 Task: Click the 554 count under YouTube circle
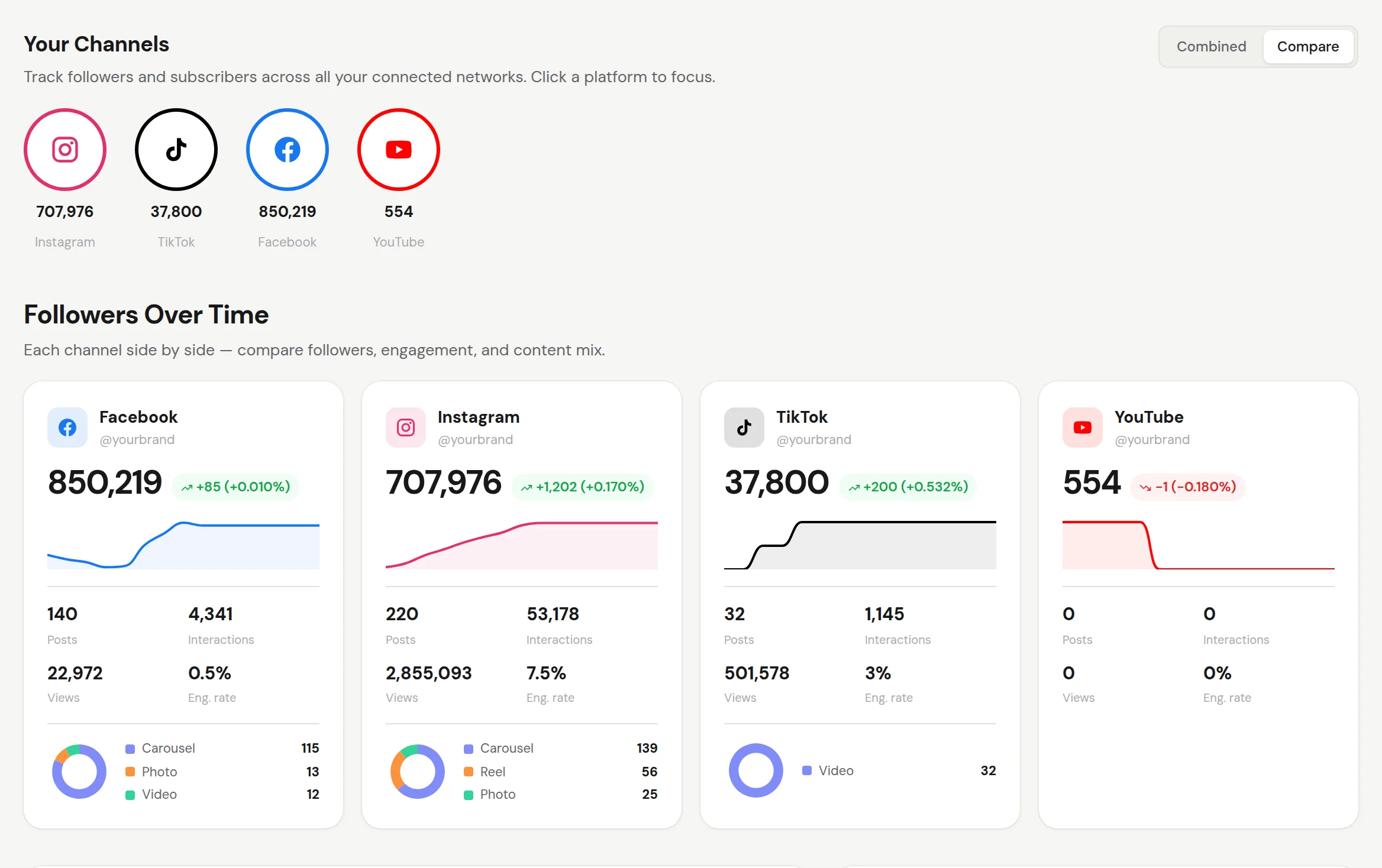[x=399, y=212]
